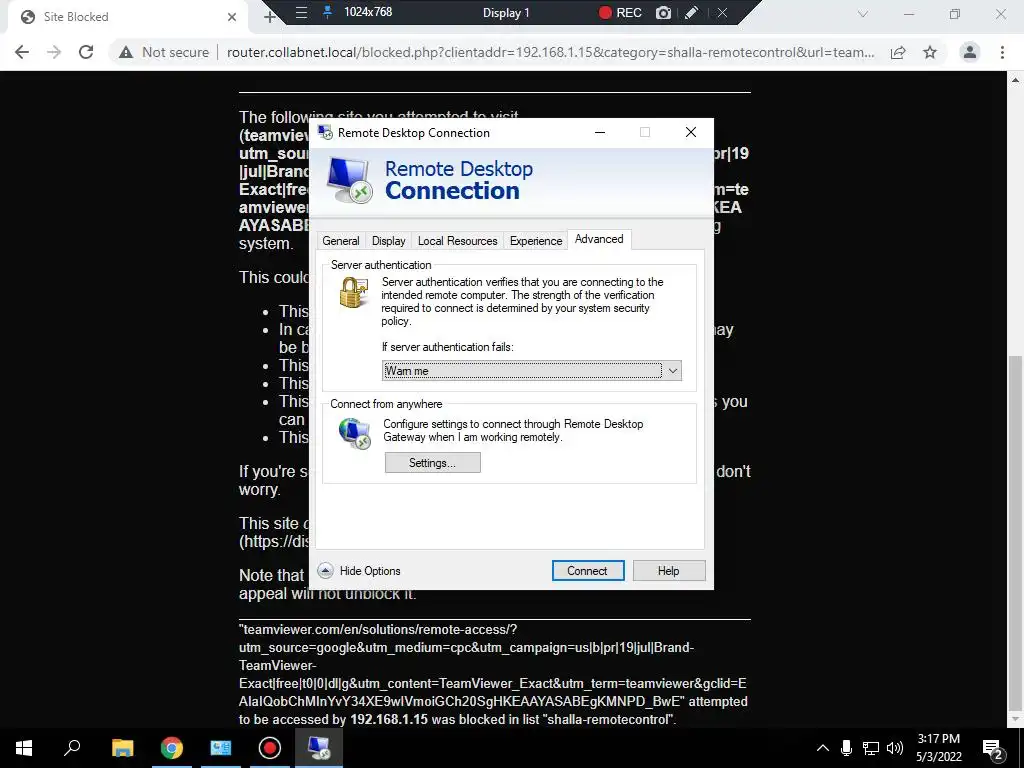Share this page via Chrome share icon
The width and height of the screenshot is (1024, 768).
tap(899, 52)
